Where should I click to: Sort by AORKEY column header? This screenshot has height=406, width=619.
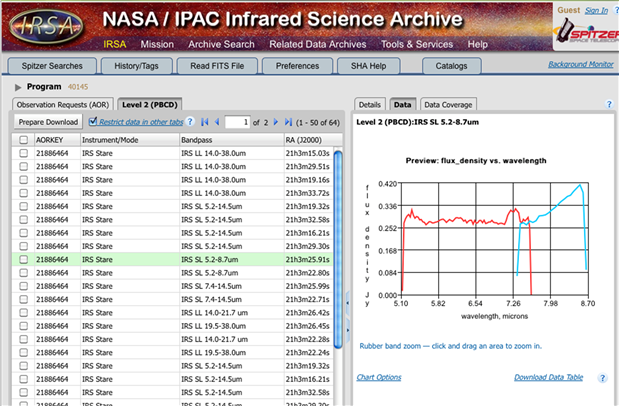57,140
